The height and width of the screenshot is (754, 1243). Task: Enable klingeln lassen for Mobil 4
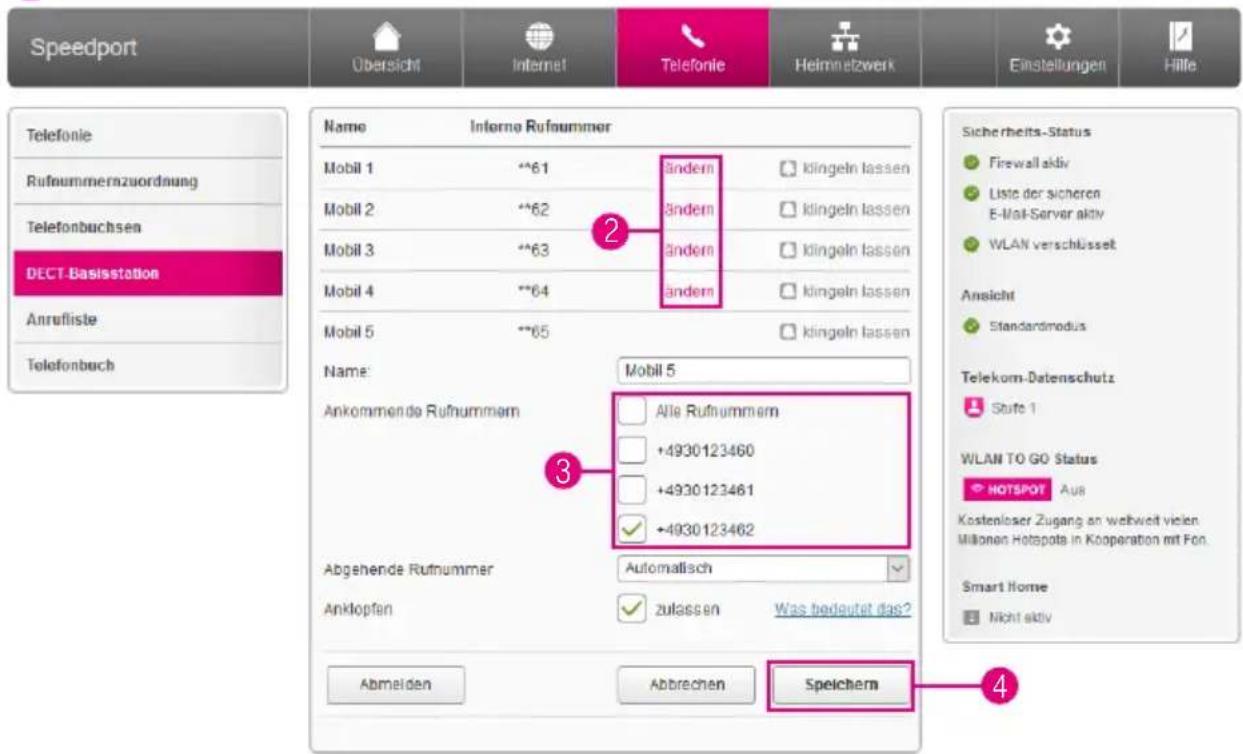[x=788, y=291]
